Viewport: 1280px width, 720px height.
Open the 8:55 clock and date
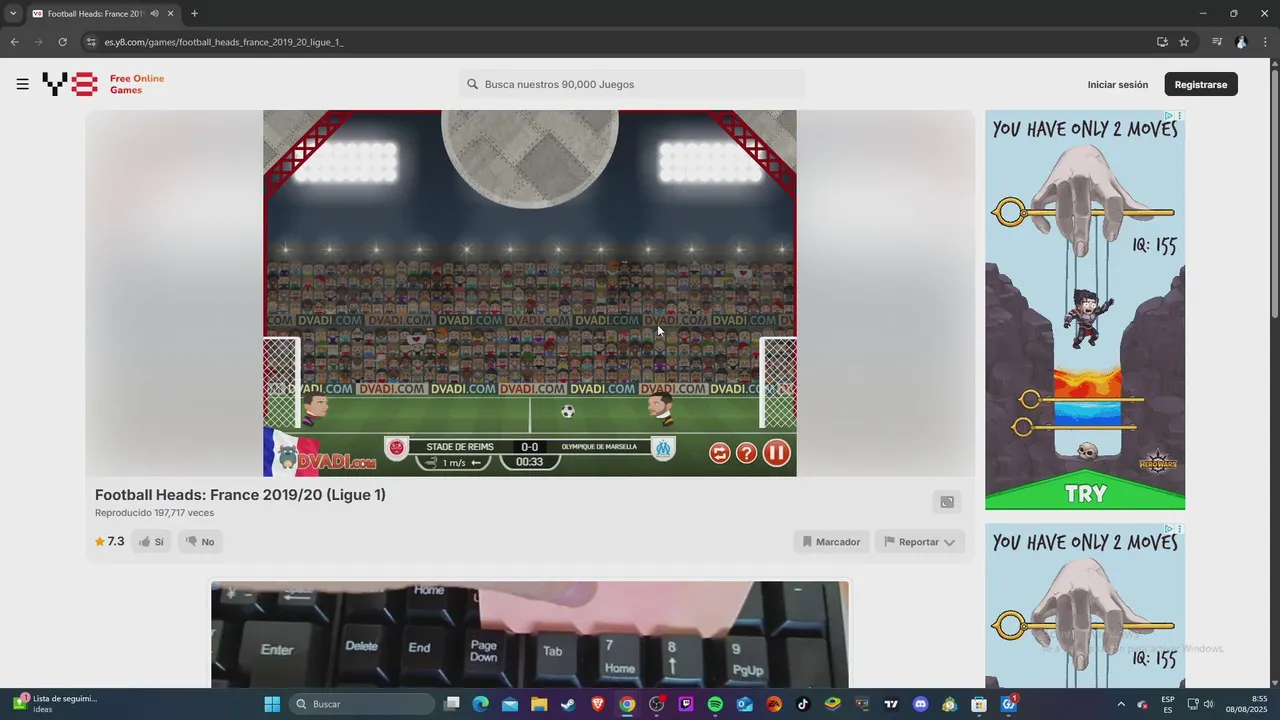pos(1246,704)
